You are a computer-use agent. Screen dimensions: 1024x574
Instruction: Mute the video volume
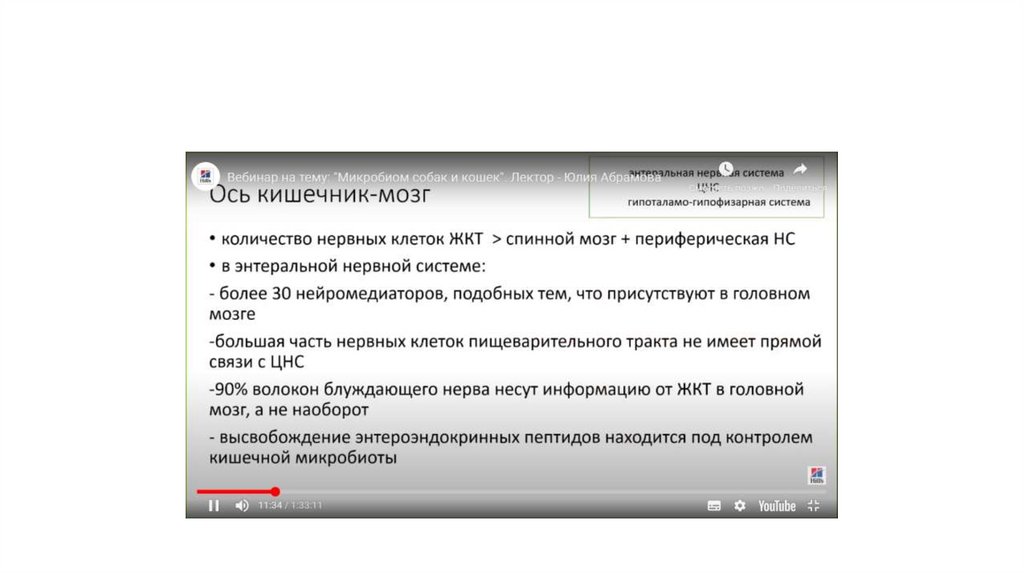pos(242,505)
